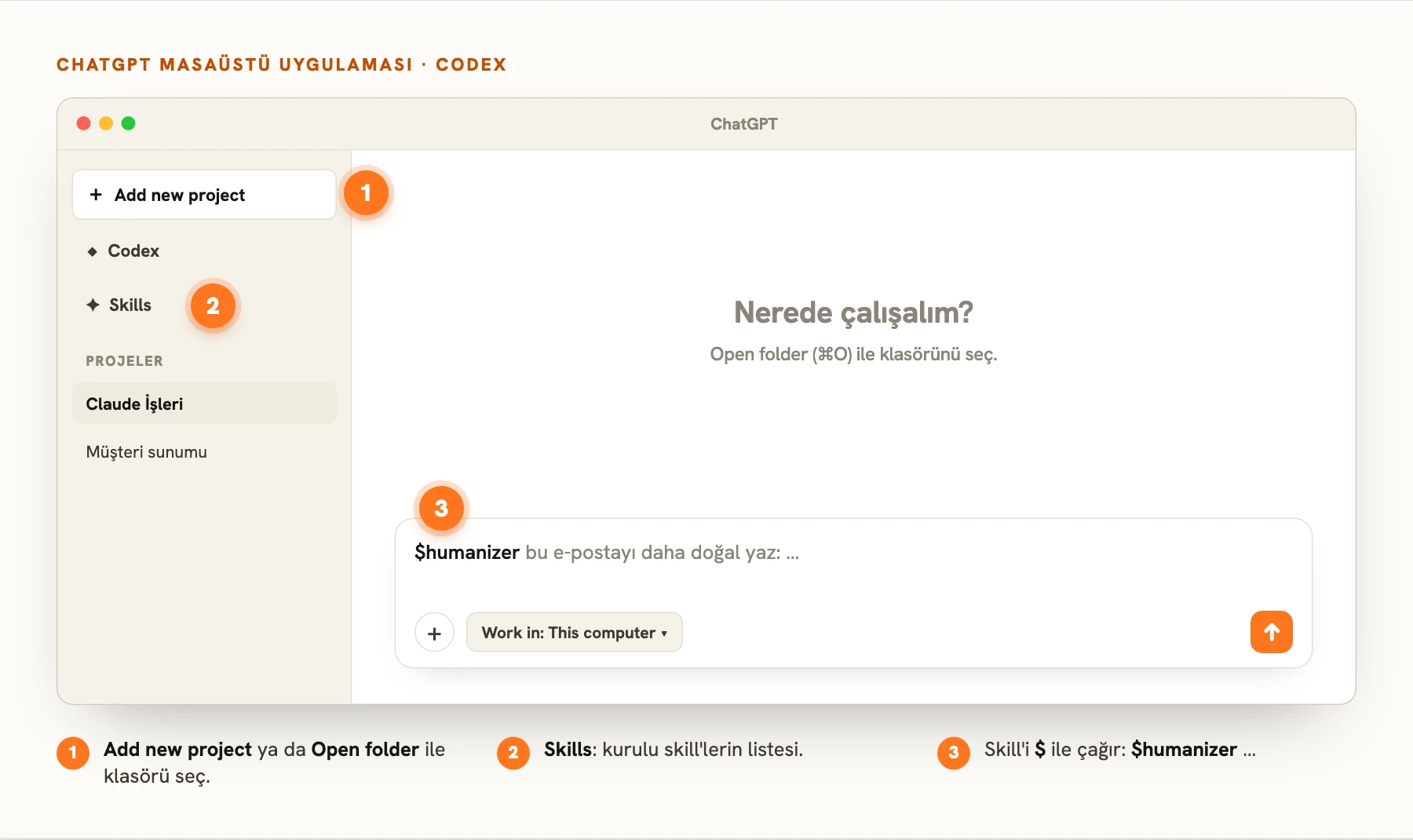This screenshot has width=1413, height=840.
Task: Select the Claude İşleri project
Action: (204, 404)
